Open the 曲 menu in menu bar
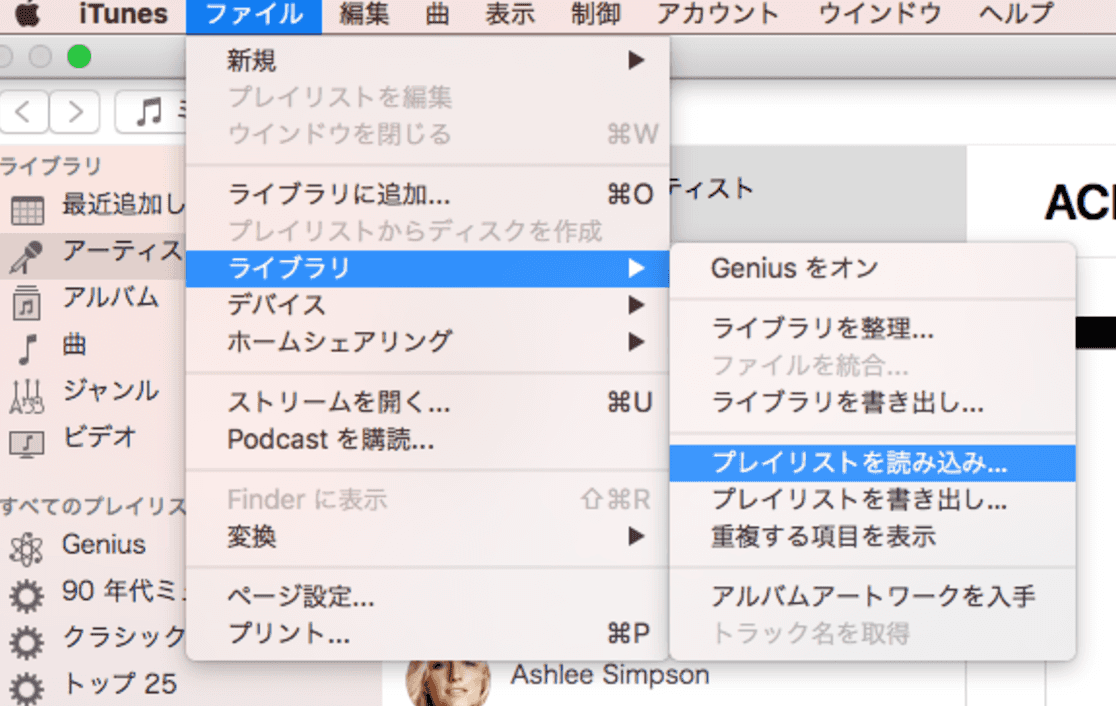Screen dimensions: 1116x706 [x=437, y=14]
